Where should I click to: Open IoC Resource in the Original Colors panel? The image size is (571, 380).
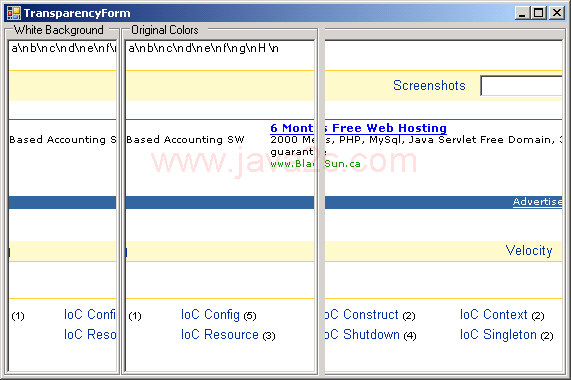click(x=220, y=335)
